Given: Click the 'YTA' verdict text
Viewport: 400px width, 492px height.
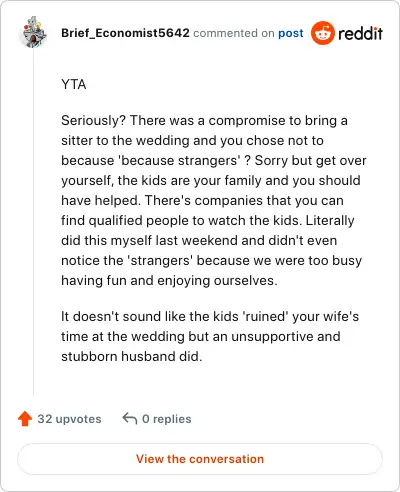Looking at the screenshot, I should coord(74,85).
